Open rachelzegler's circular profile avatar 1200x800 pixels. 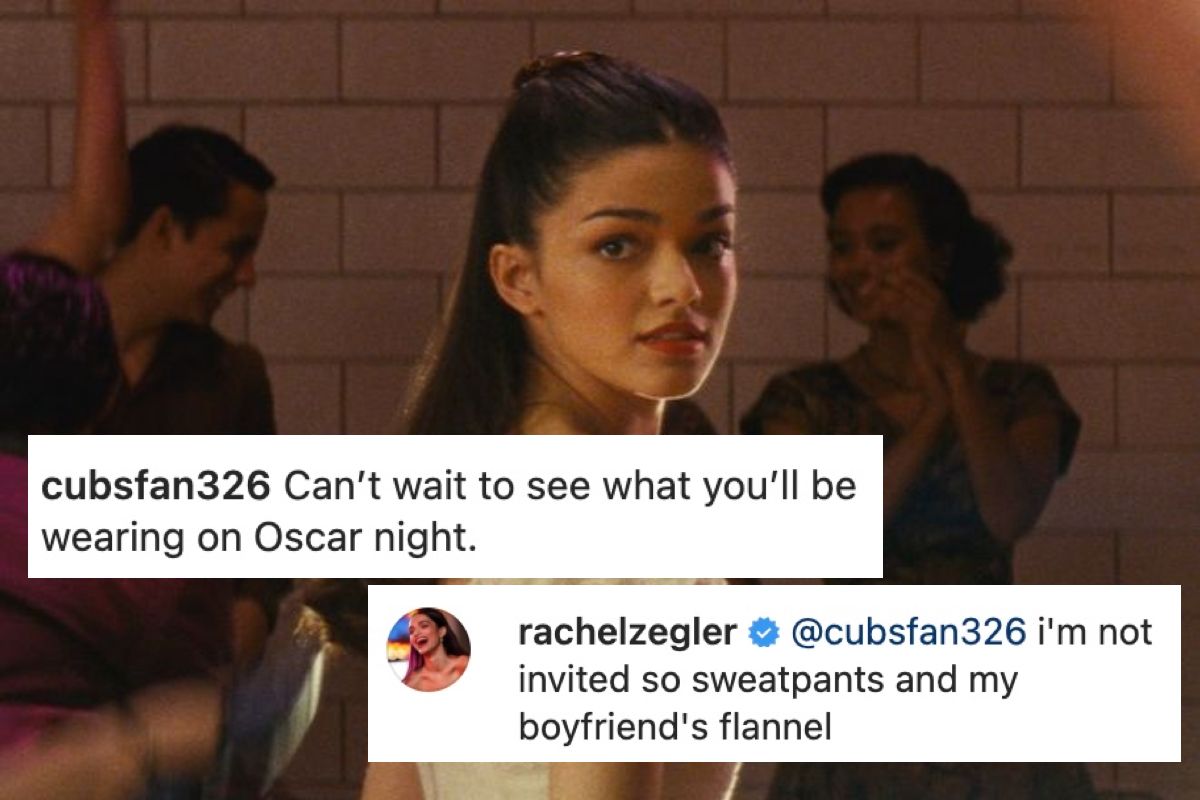pyautogui.click(x=428, y=649)
